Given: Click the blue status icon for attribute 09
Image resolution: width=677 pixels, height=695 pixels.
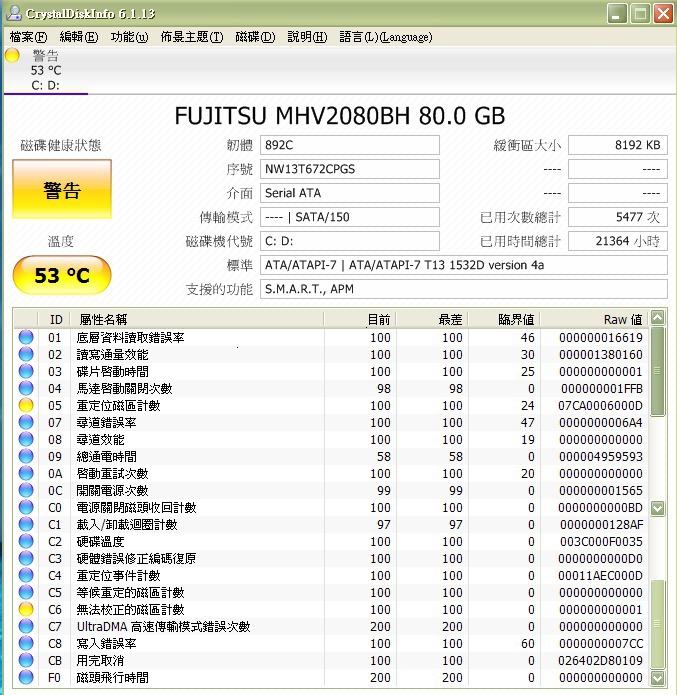Looking at the screenshot, I should 26,456.
